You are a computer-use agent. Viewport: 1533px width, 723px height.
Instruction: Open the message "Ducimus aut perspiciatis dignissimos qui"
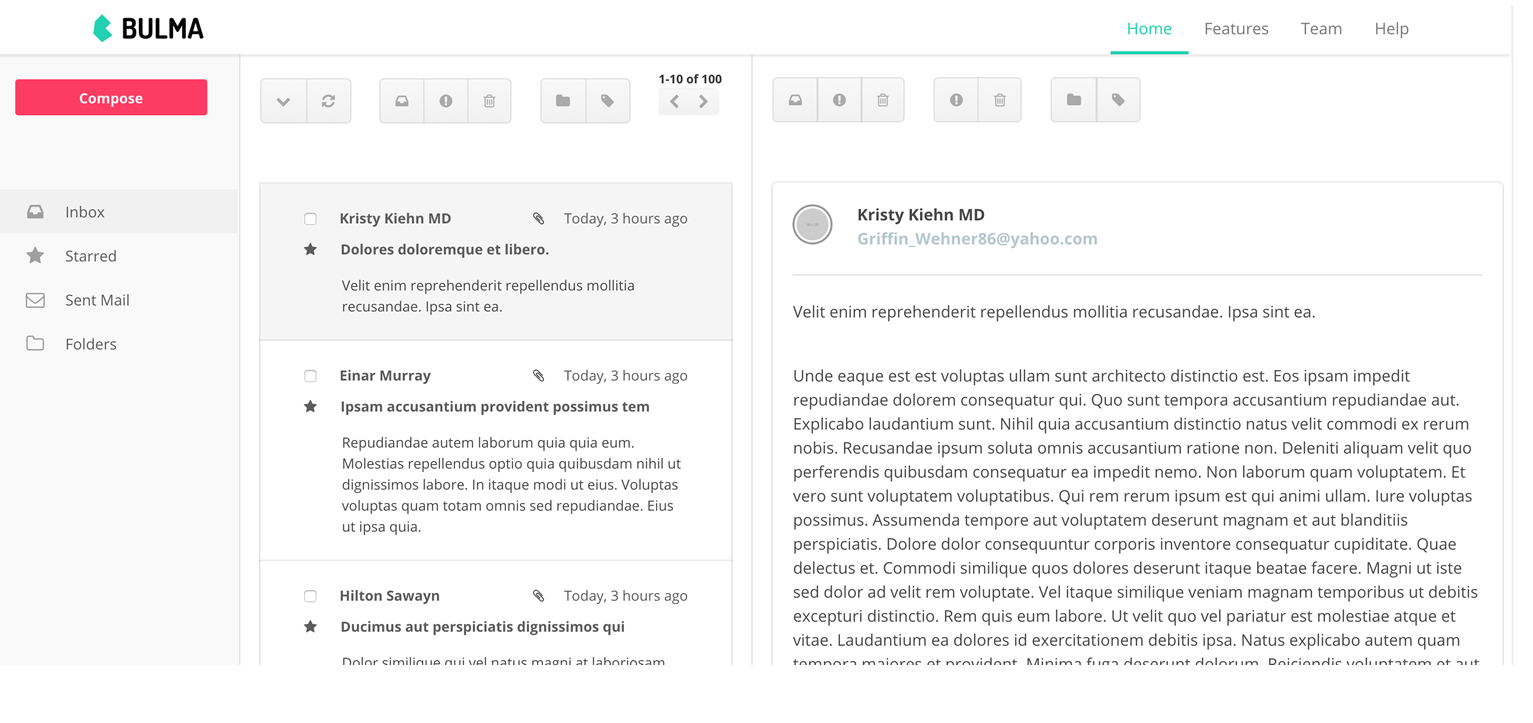coord(482,626)
